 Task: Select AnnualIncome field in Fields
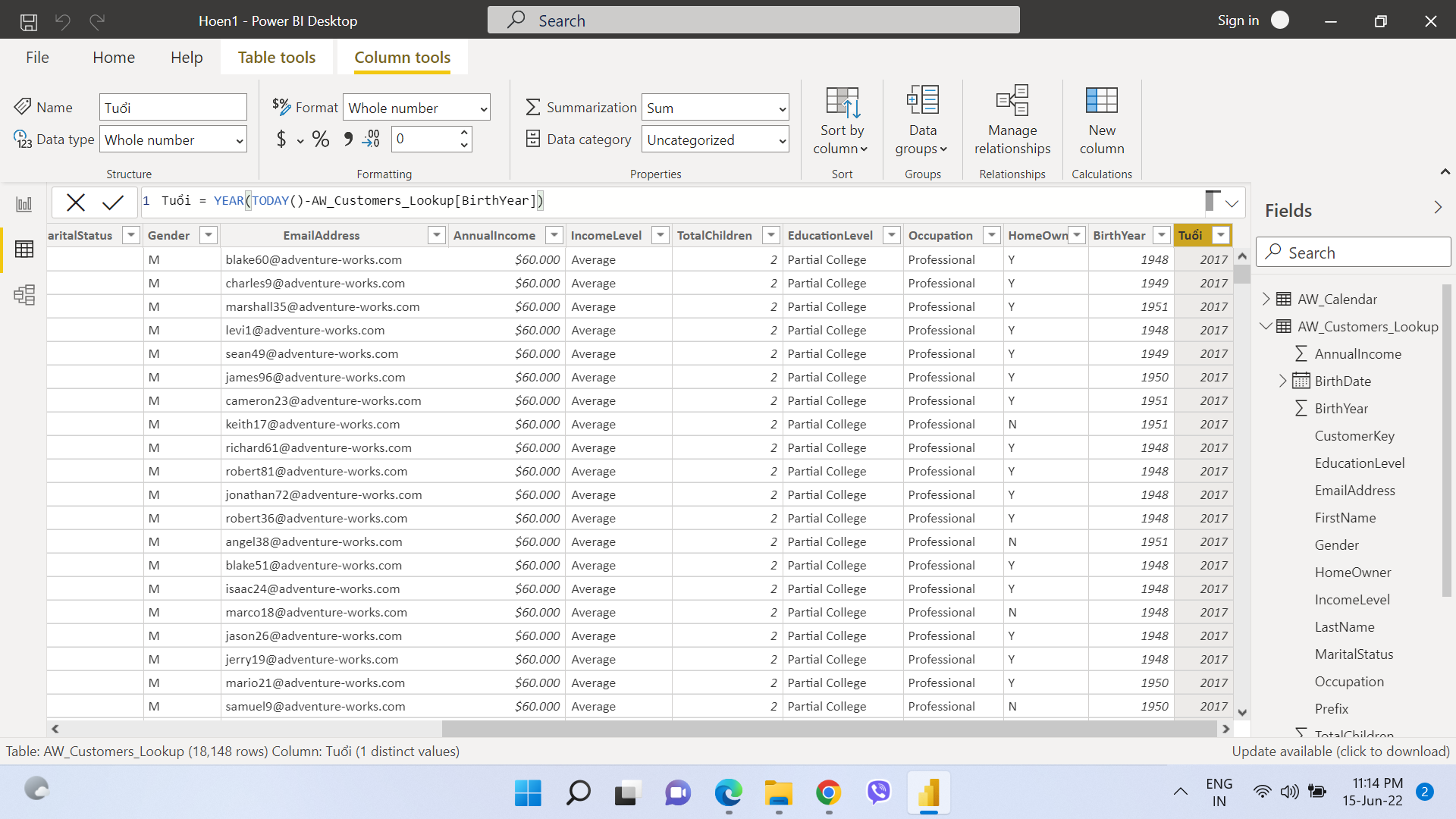1357,353
